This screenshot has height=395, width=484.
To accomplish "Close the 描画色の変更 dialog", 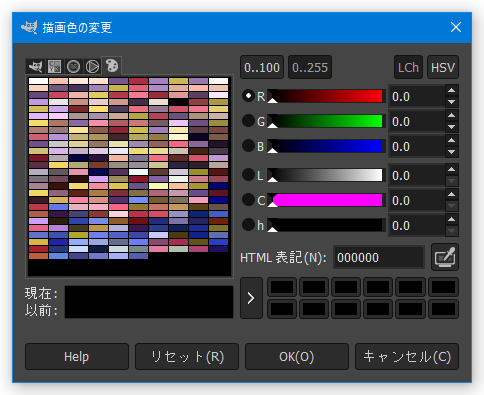I will (456, 27).
